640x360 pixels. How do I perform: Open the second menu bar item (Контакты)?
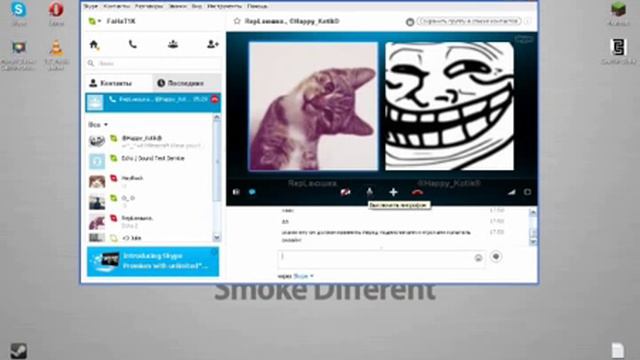(x=116, y=6)
